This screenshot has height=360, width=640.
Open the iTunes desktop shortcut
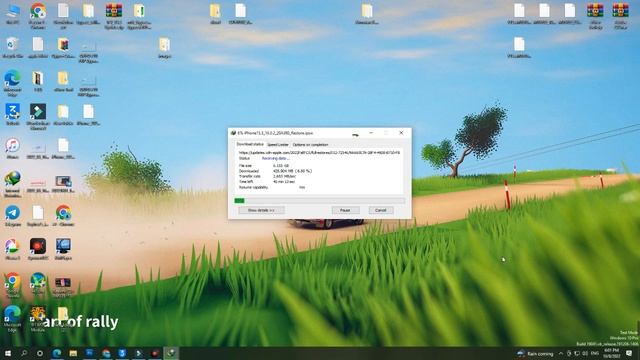13,149
